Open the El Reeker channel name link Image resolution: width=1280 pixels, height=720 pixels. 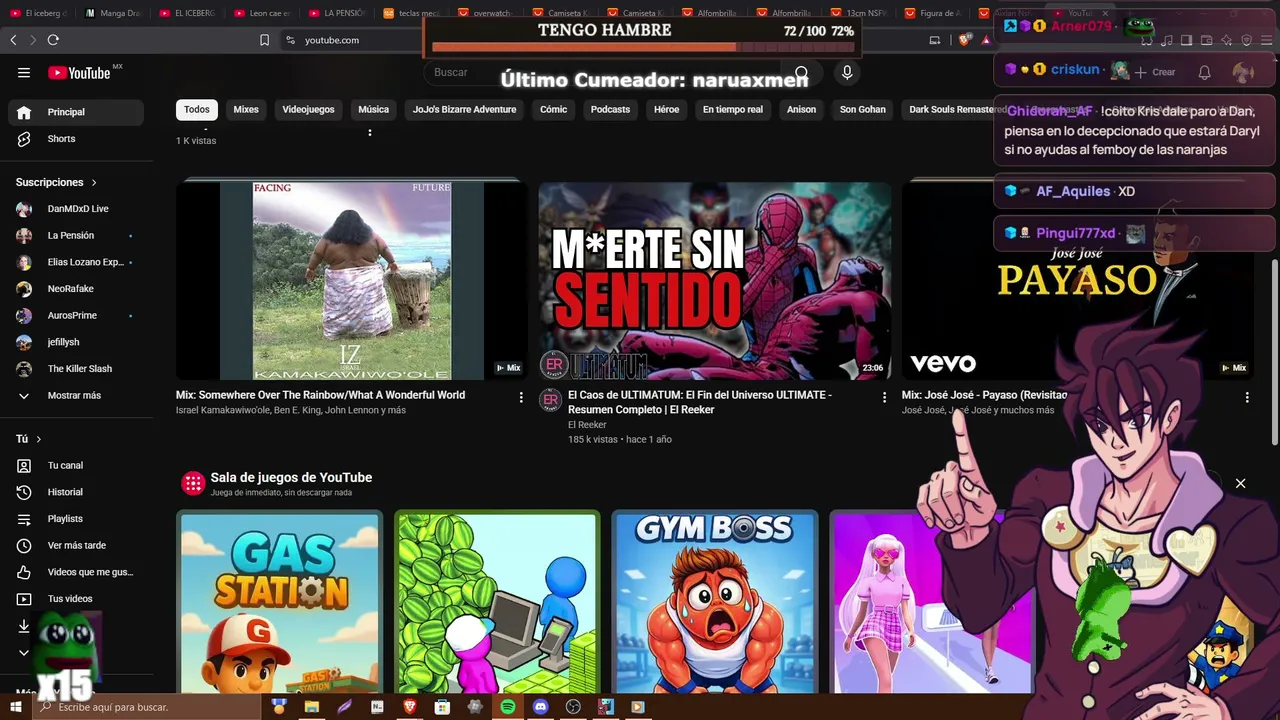click(587, 425)
